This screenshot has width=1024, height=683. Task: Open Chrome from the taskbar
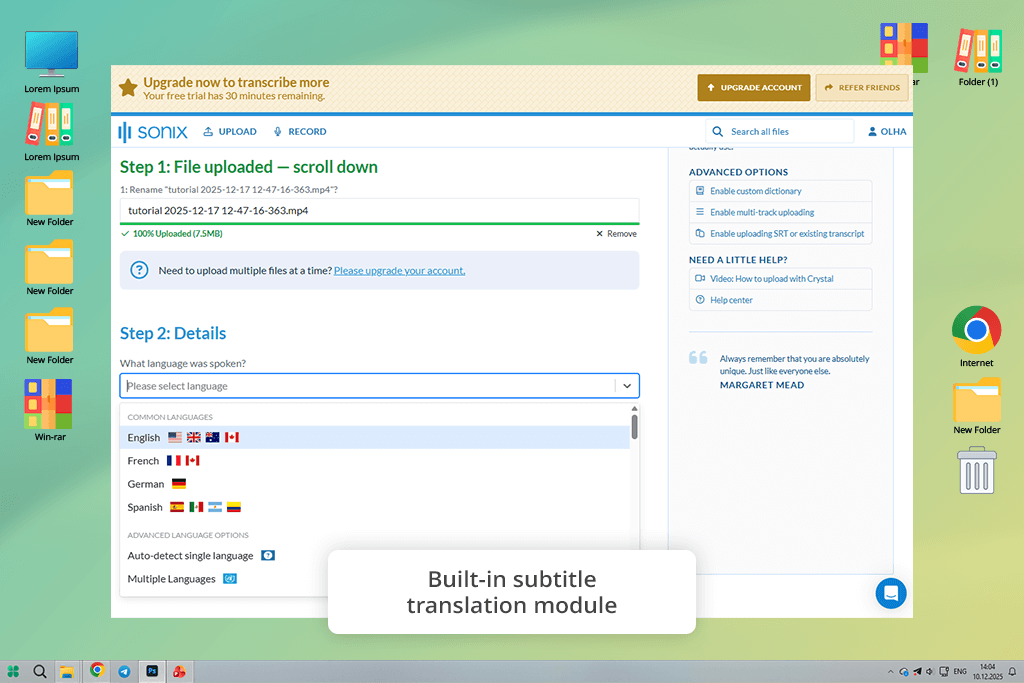pos(97,670)
